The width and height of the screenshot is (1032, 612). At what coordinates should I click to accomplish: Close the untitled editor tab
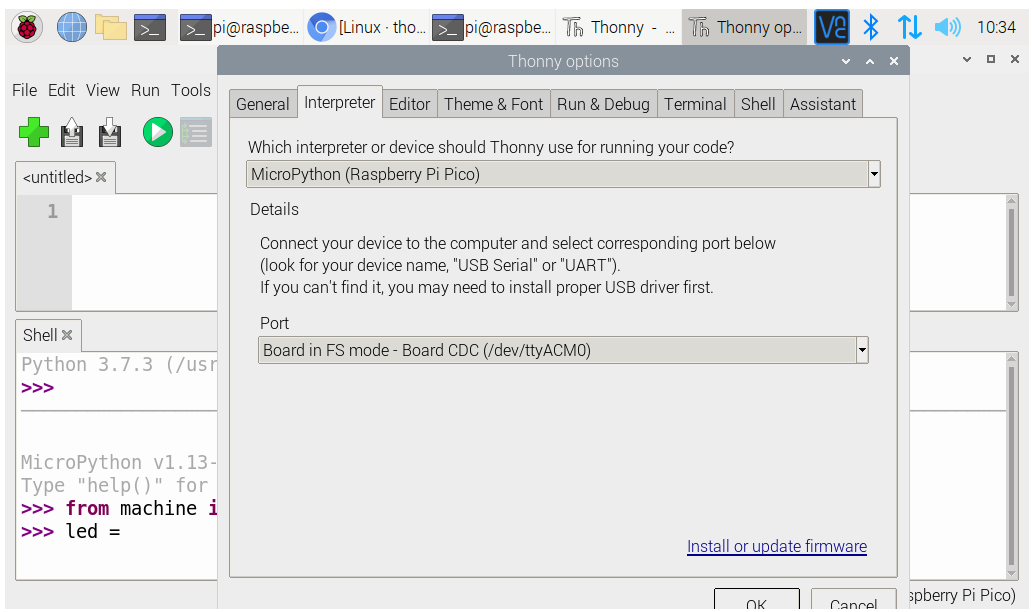(x=101, y=177)
